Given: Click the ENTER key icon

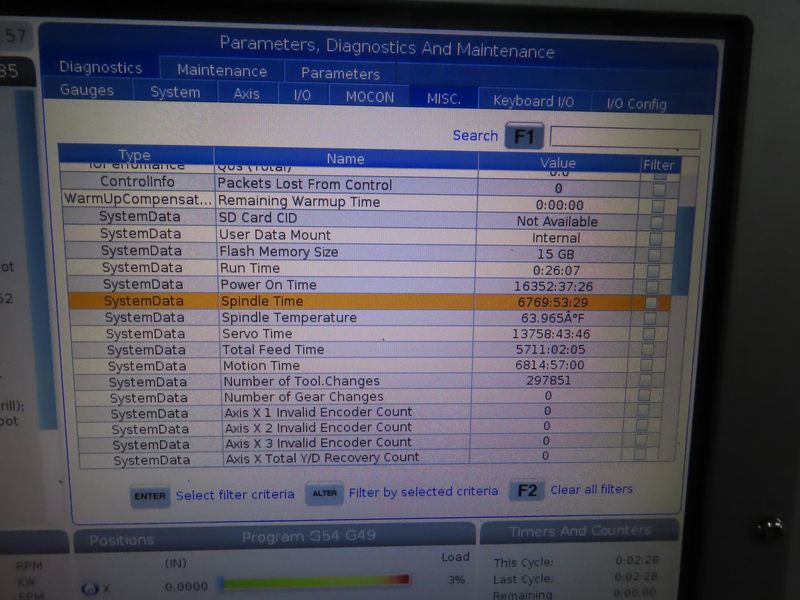Looking at the screenshot, I should 149,496.
